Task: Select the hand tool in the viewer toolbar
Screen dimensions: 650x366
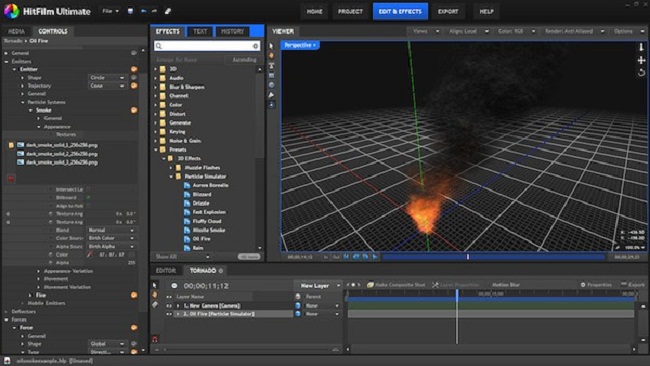Action: [271, 56]
